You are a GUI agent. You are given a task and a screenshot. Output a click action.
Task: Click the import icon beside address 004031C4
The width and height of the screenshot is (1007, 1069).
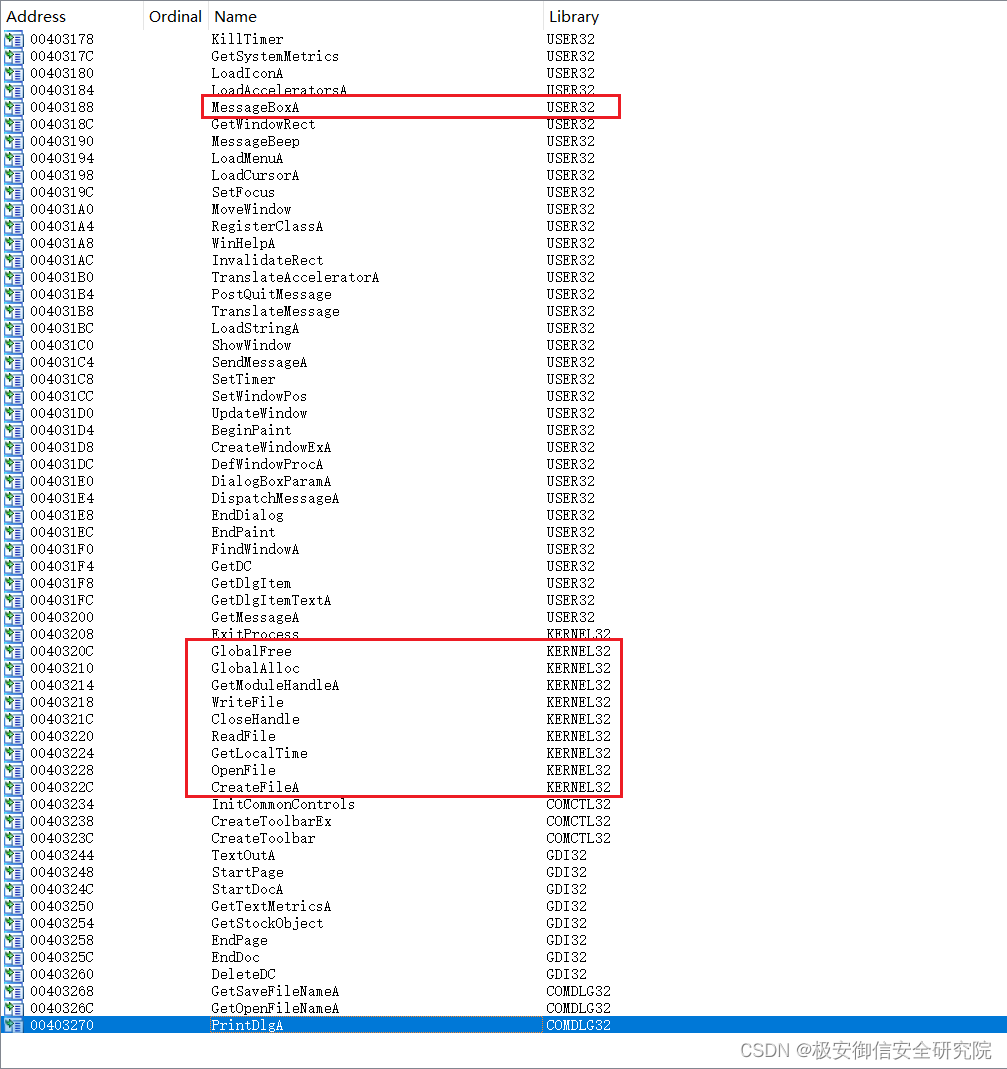14,363
